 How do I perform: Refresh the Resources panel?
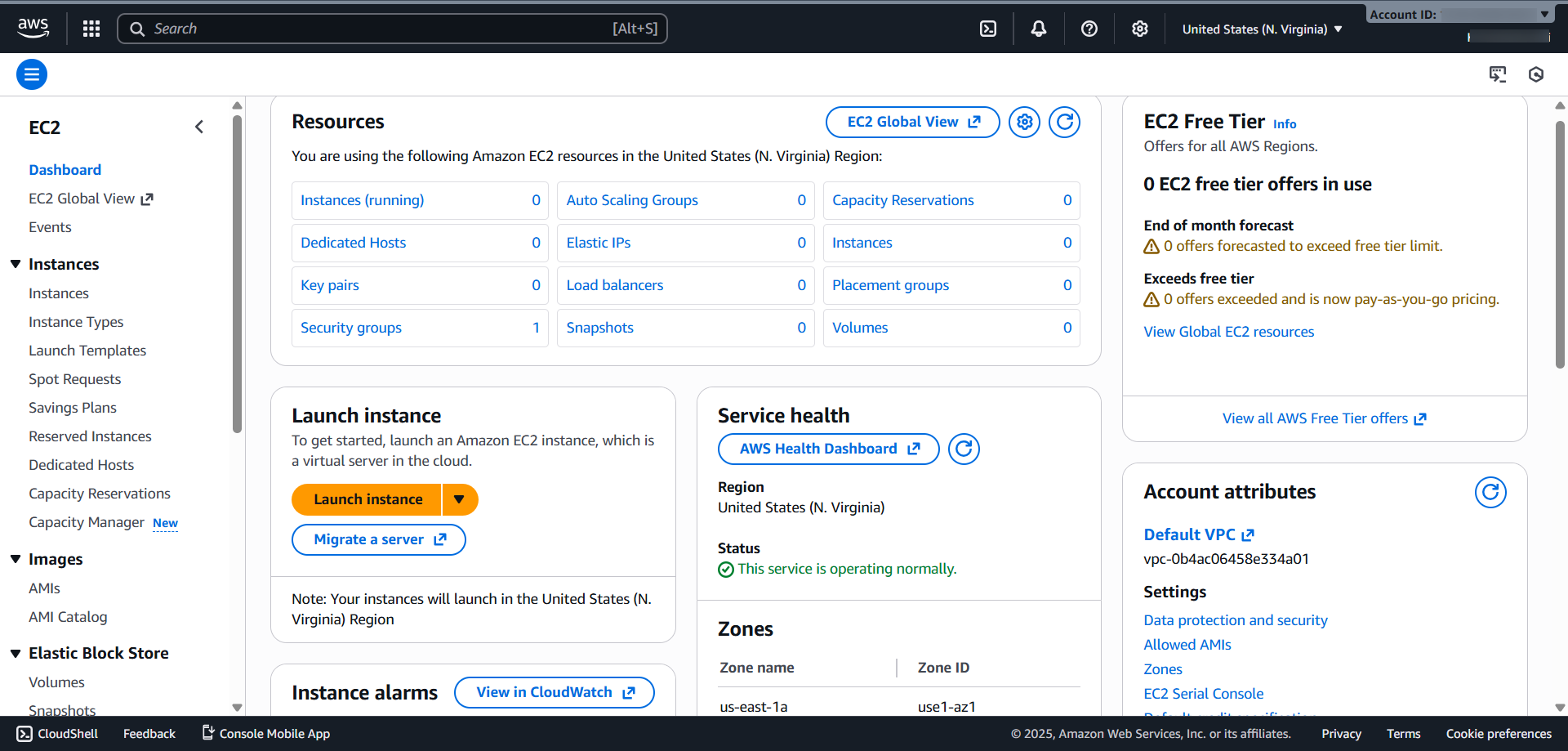click(1064, 123)
